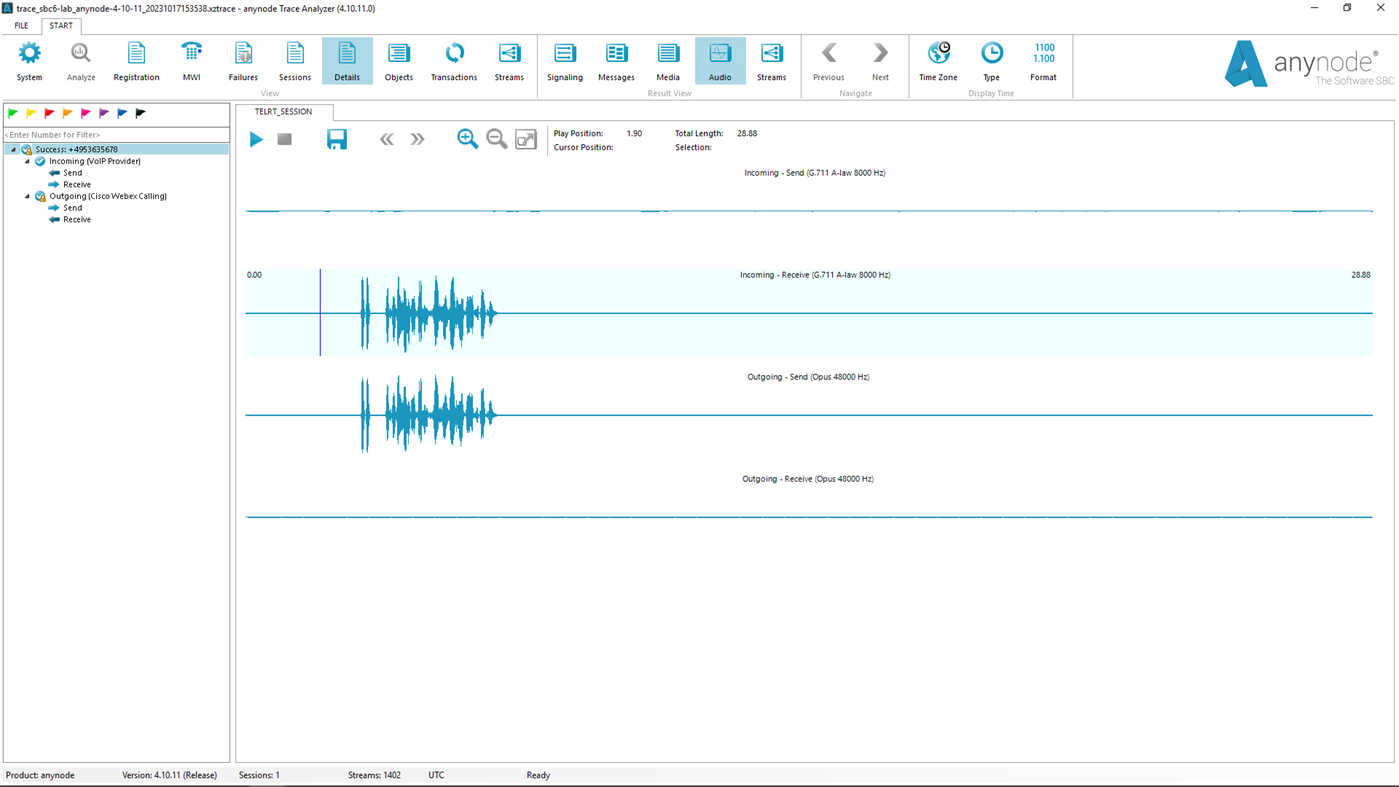
Task: Open the Messages result view
Action: tap(615, 60)
